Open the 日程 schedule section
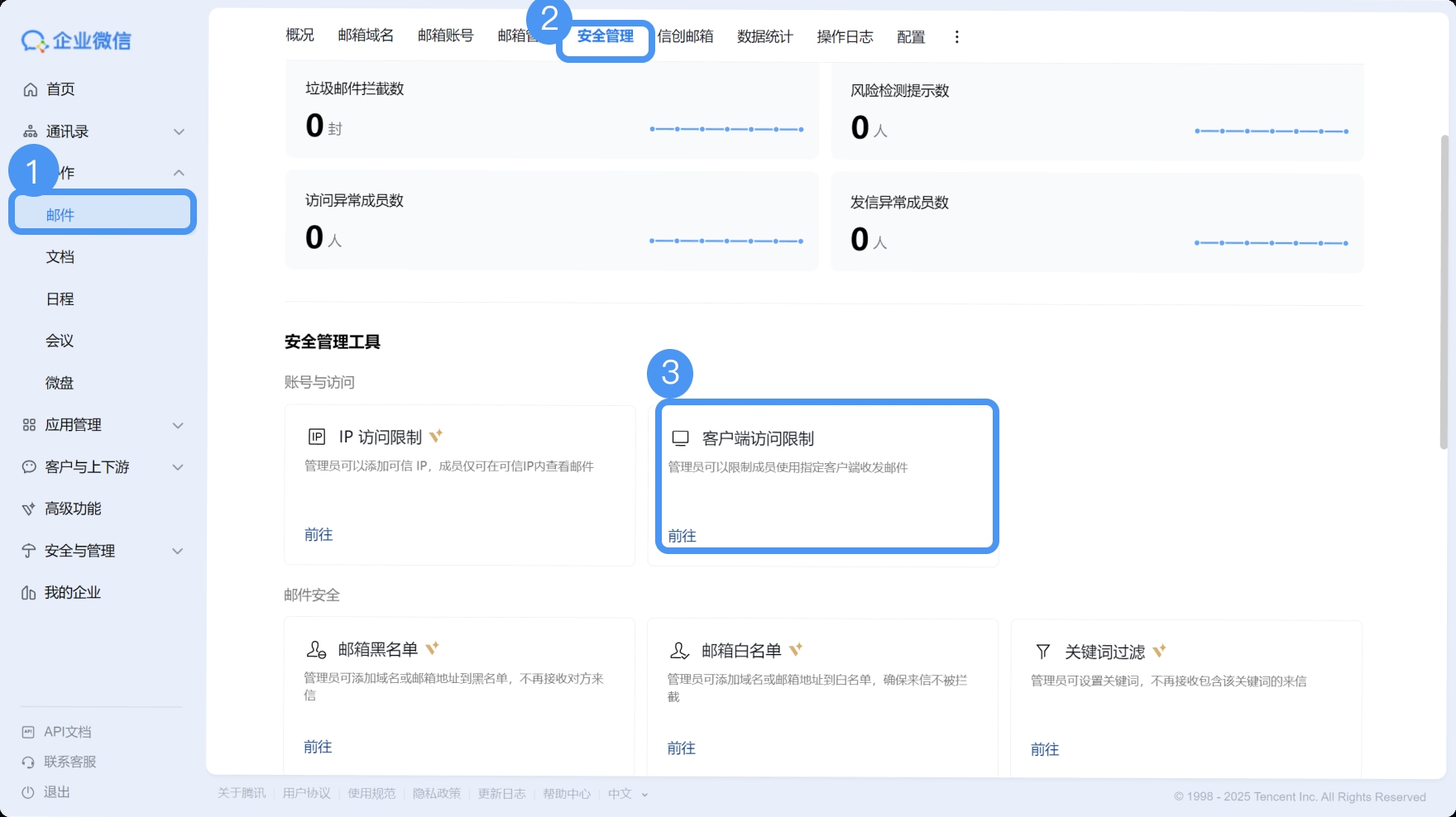 pos(60,299)
